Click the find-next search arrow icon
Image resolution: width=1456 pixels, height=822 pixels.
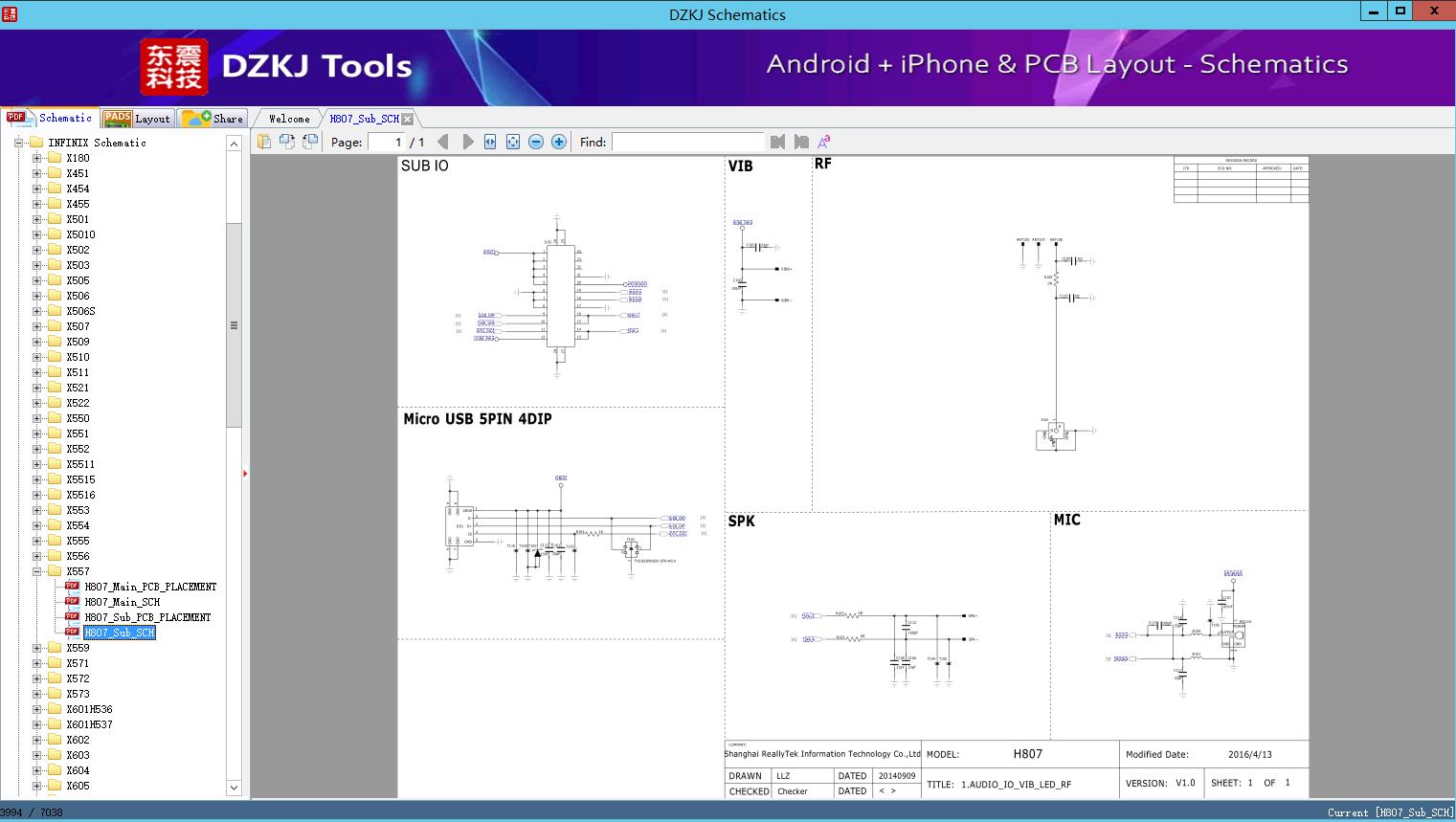801,141
